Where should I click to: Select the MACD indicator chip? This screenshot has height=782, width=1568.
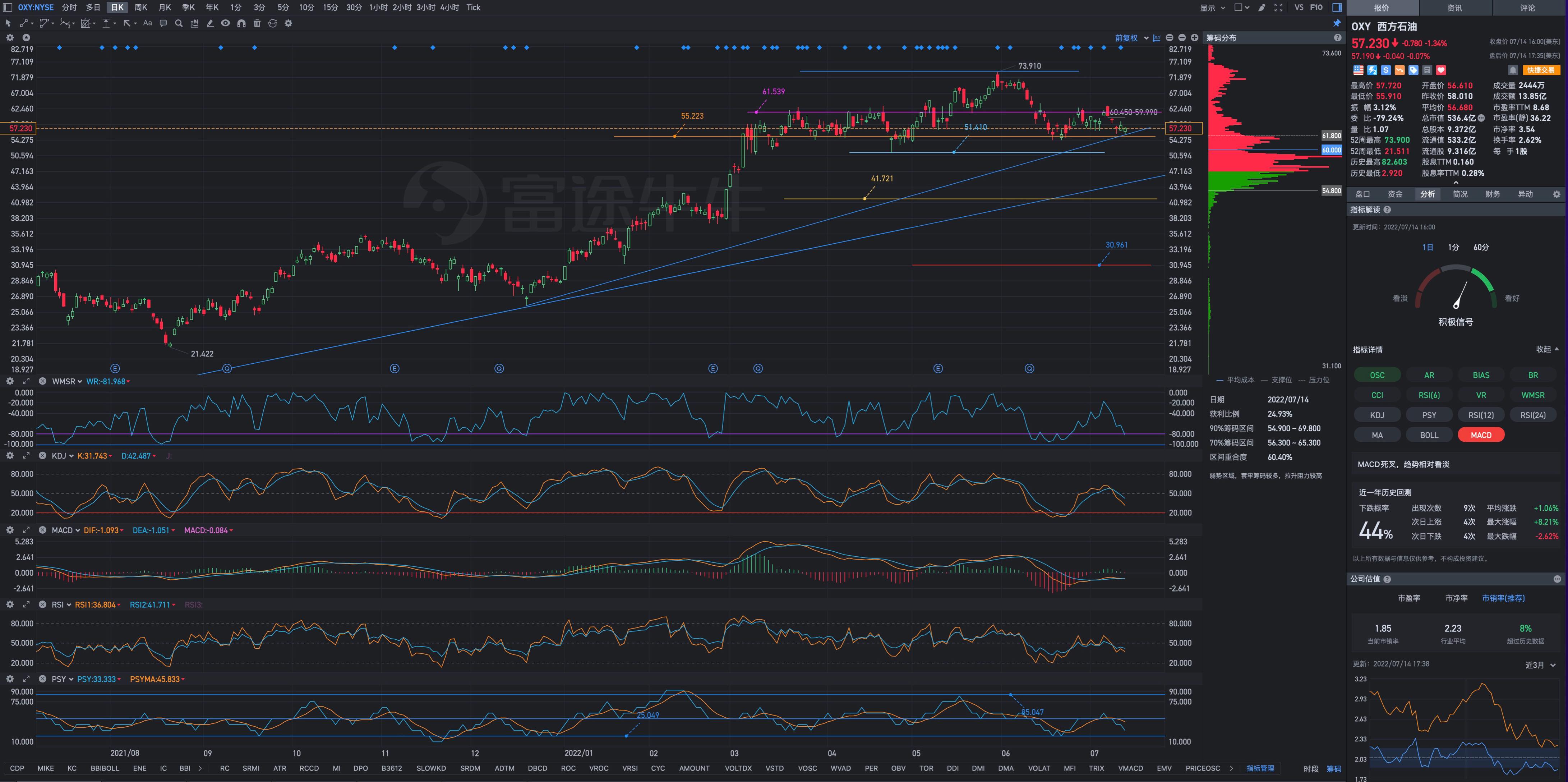1481,435
